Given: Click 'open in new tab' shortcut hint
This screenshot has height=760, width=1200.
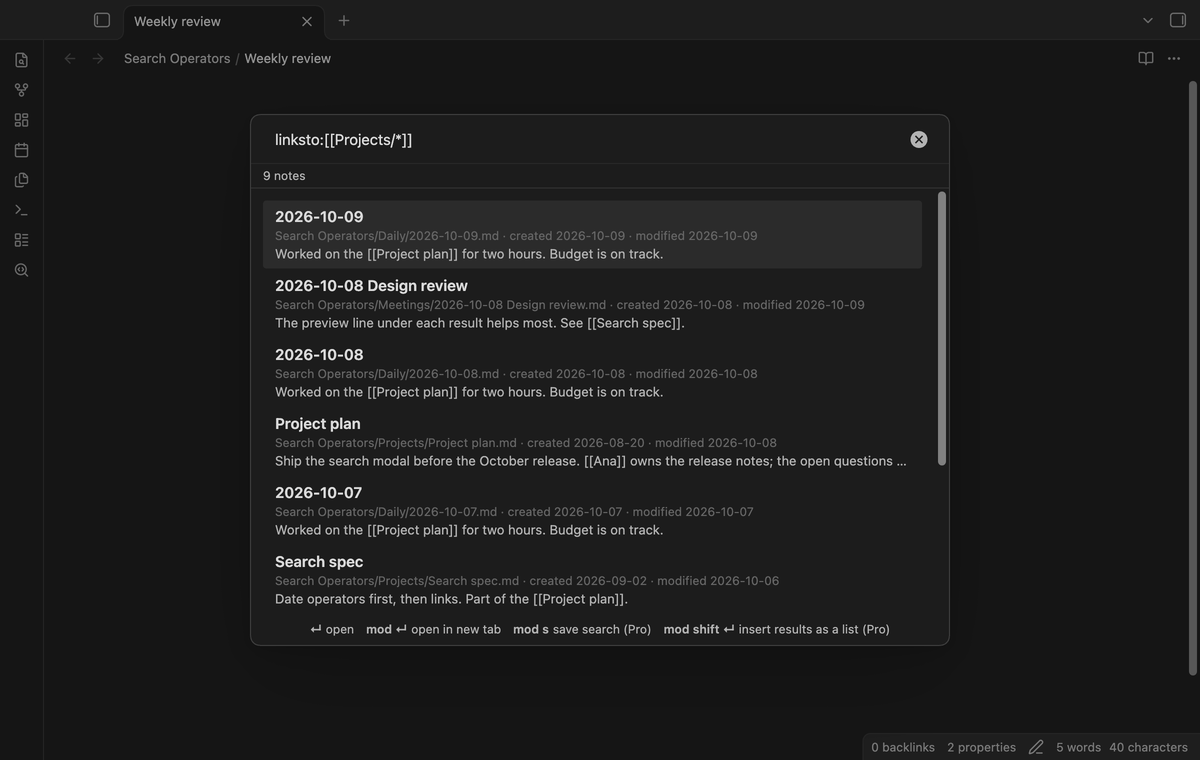Looking at the screenshot, I should (433, 629).
